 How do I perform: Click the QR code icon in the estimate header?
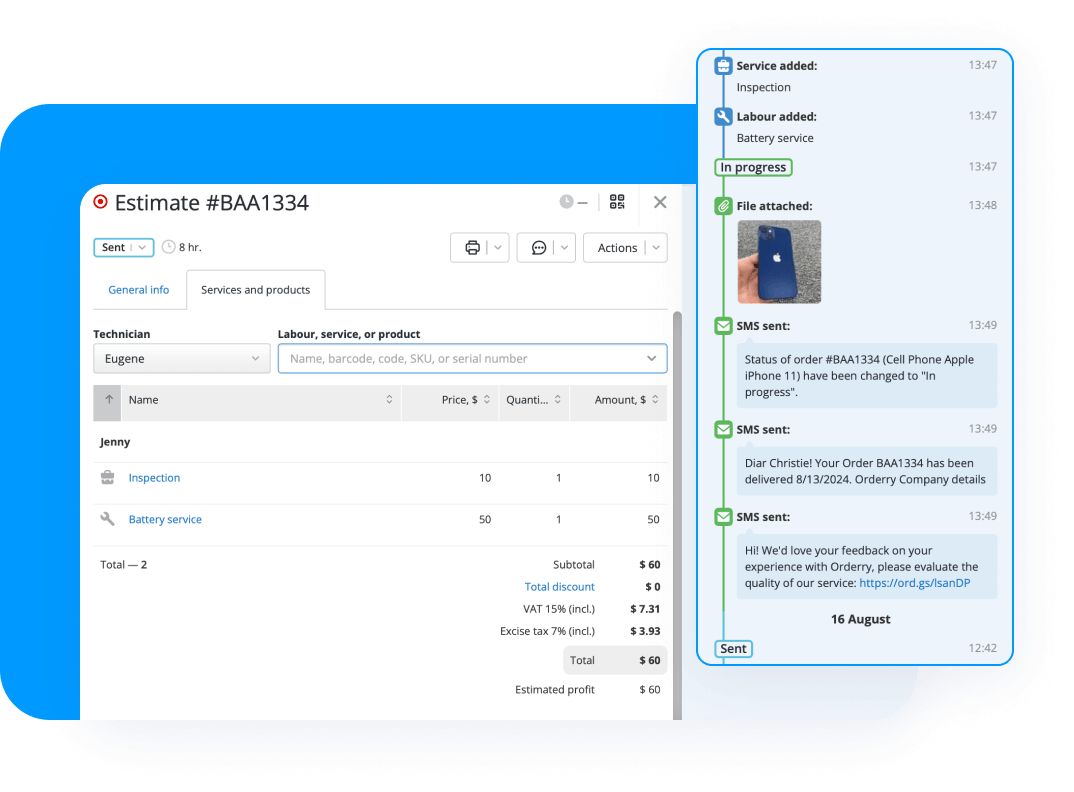pos(616,202)
